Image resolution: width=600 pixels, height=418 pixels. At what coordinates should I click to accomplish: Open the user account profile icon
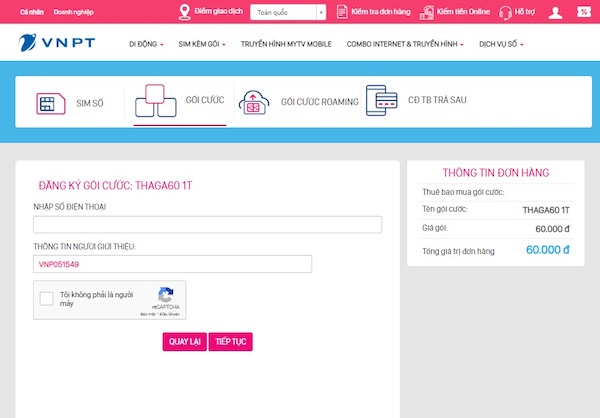tap(555, 12)
